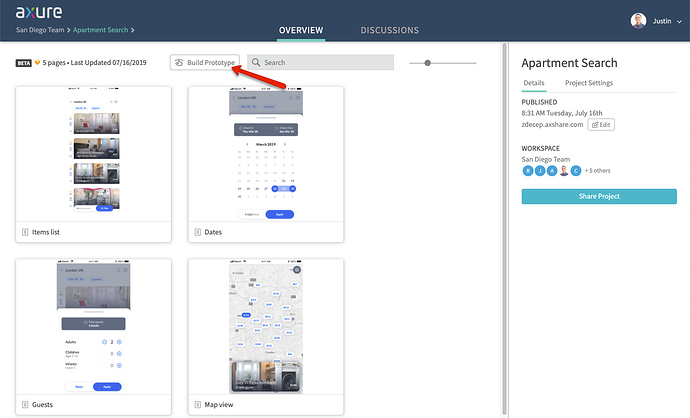Switch to the Overview tab

click(x=301, y=30)
